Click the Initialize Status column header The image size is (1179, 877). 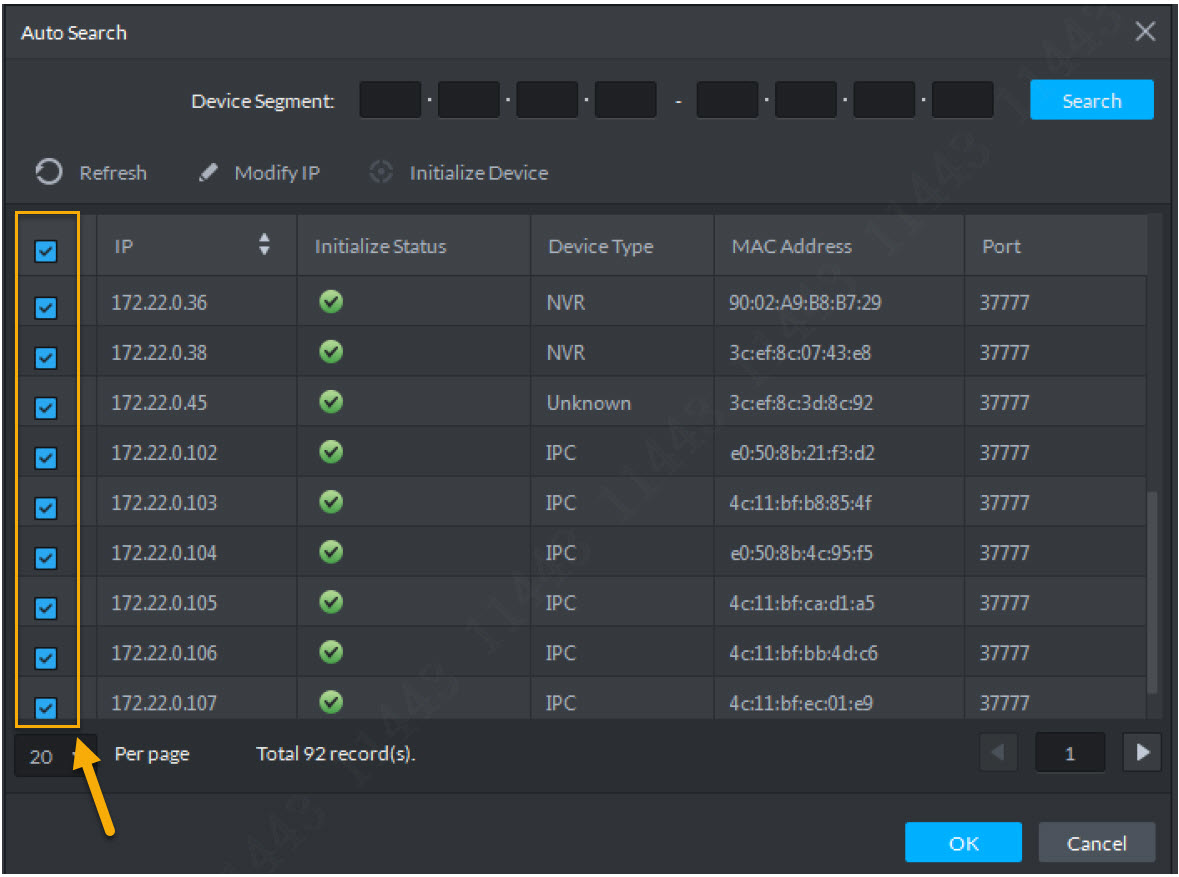point(414,245)
